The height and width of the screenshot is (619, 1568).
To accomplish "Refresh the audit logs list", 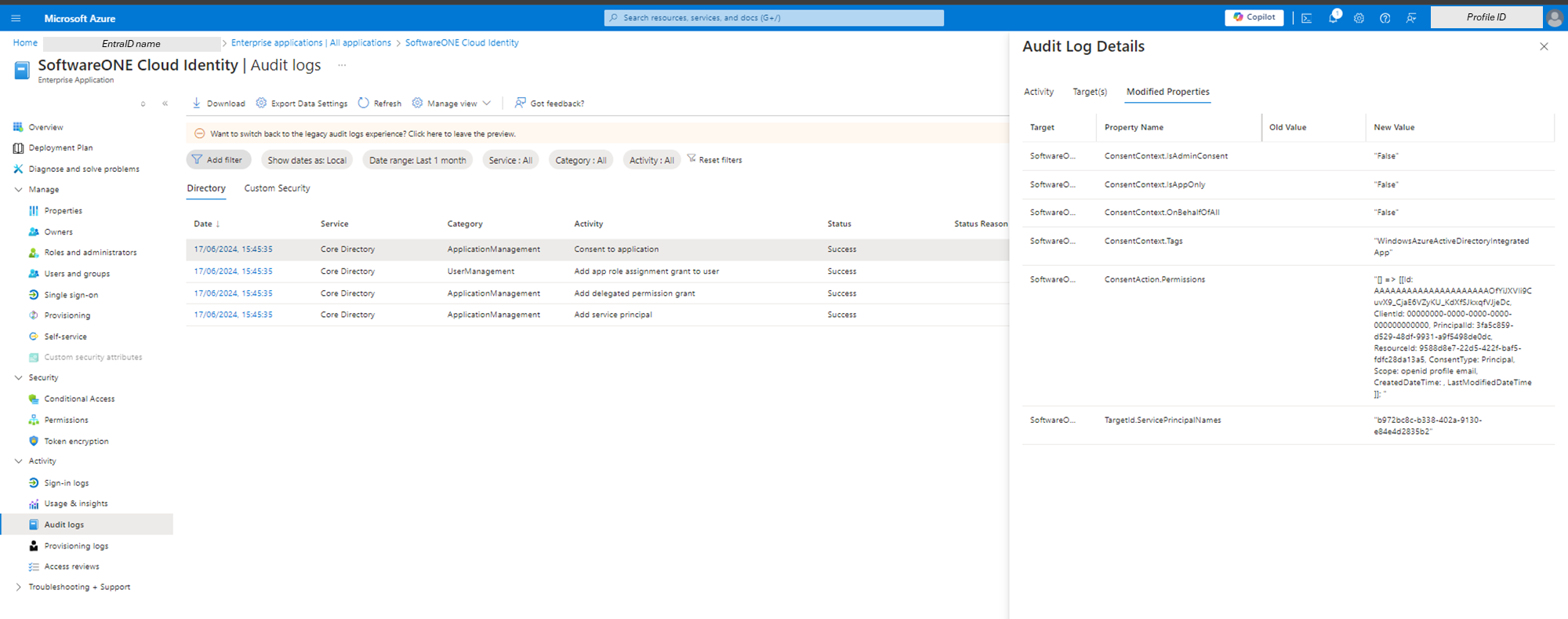I will [379, 104].
